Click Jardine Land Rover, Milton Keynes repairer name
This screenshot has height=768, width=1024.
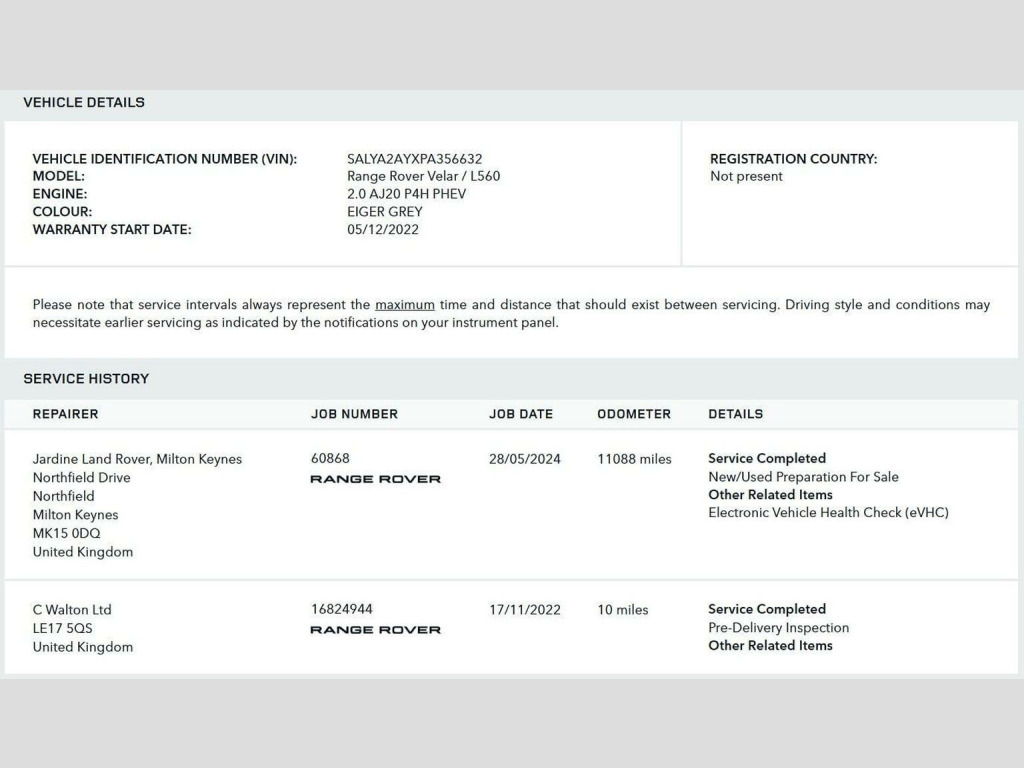point(137,459)
